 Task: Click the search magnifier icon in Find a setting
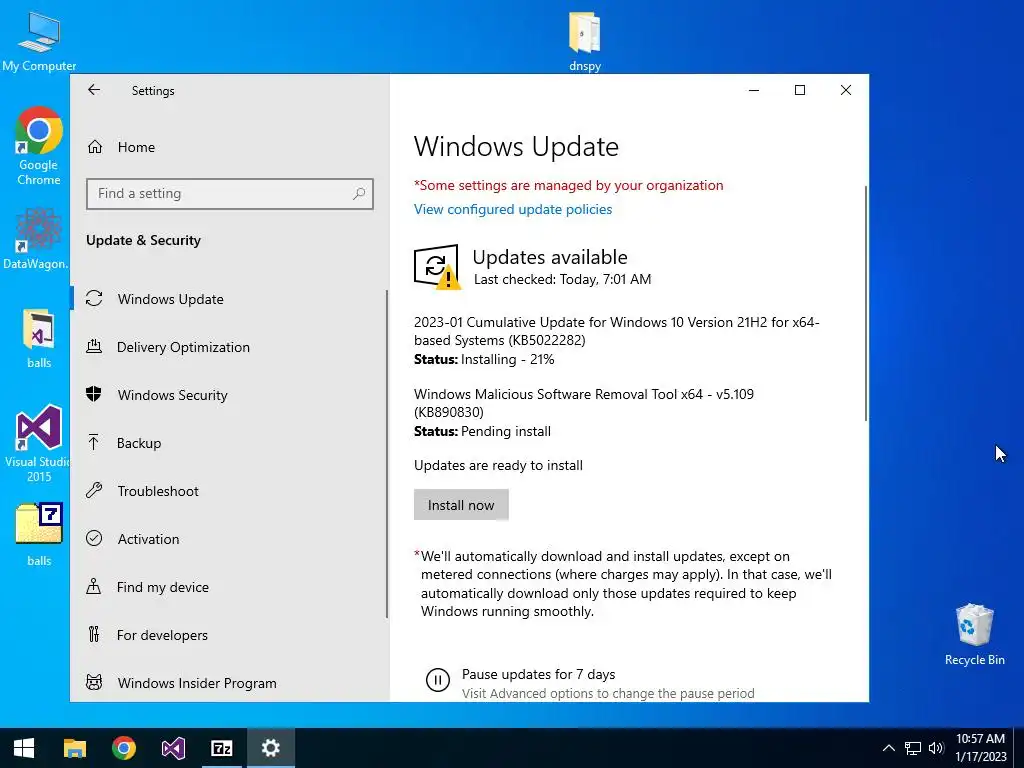(x=359, y=193)
